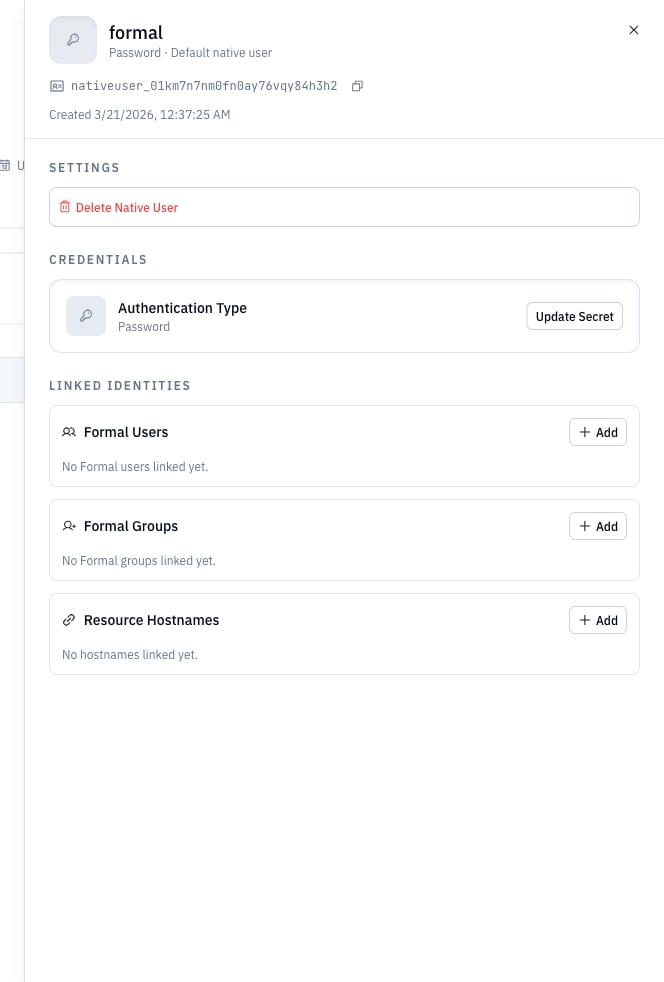Add a resource hostname

coord(598,620)
